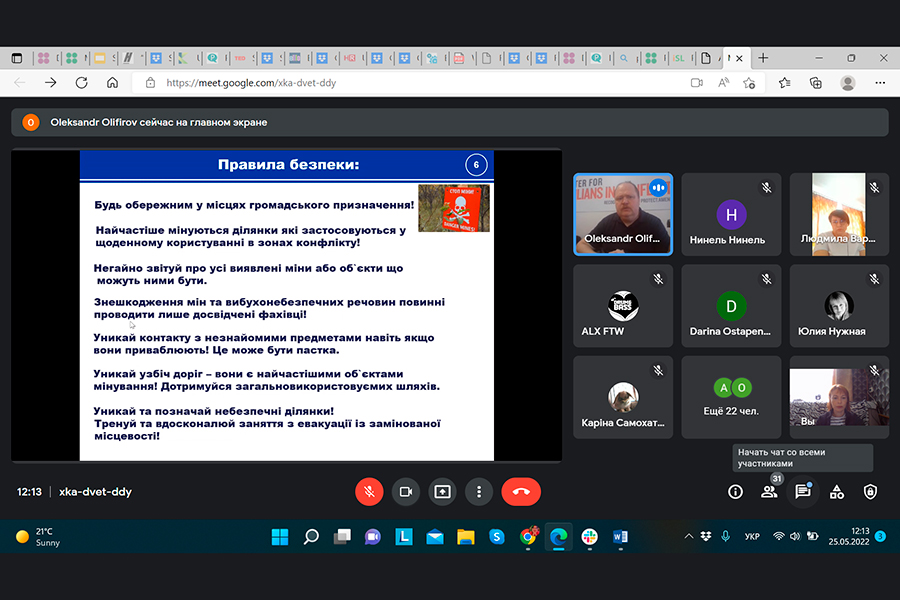The width and height of the screenshot is (900, 600).
Task: Open the Chat app on taskbar
Action: (373, 537)
